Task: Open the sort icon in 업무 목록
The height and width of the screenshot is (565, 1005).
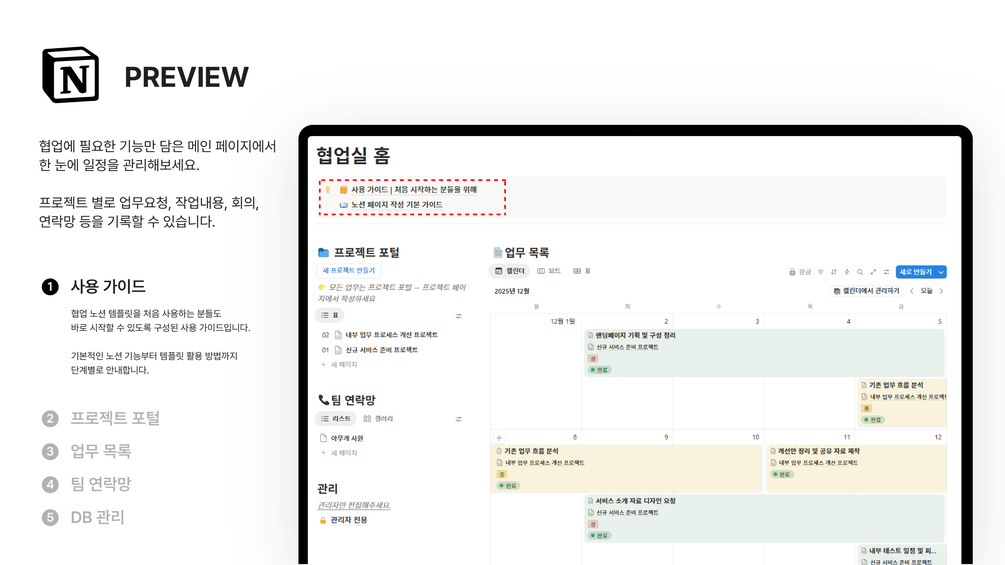Action: [834, 272]
